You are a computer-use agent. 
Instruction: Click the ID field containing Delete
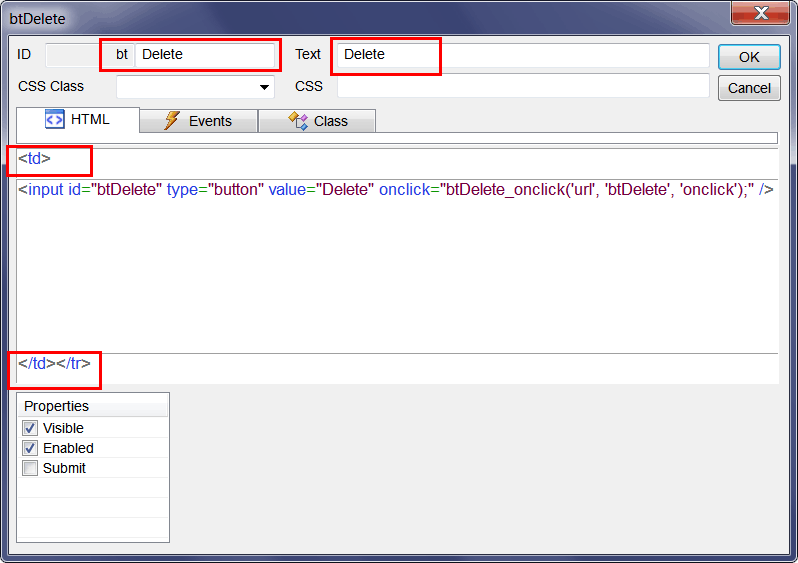tap(205, 54)
